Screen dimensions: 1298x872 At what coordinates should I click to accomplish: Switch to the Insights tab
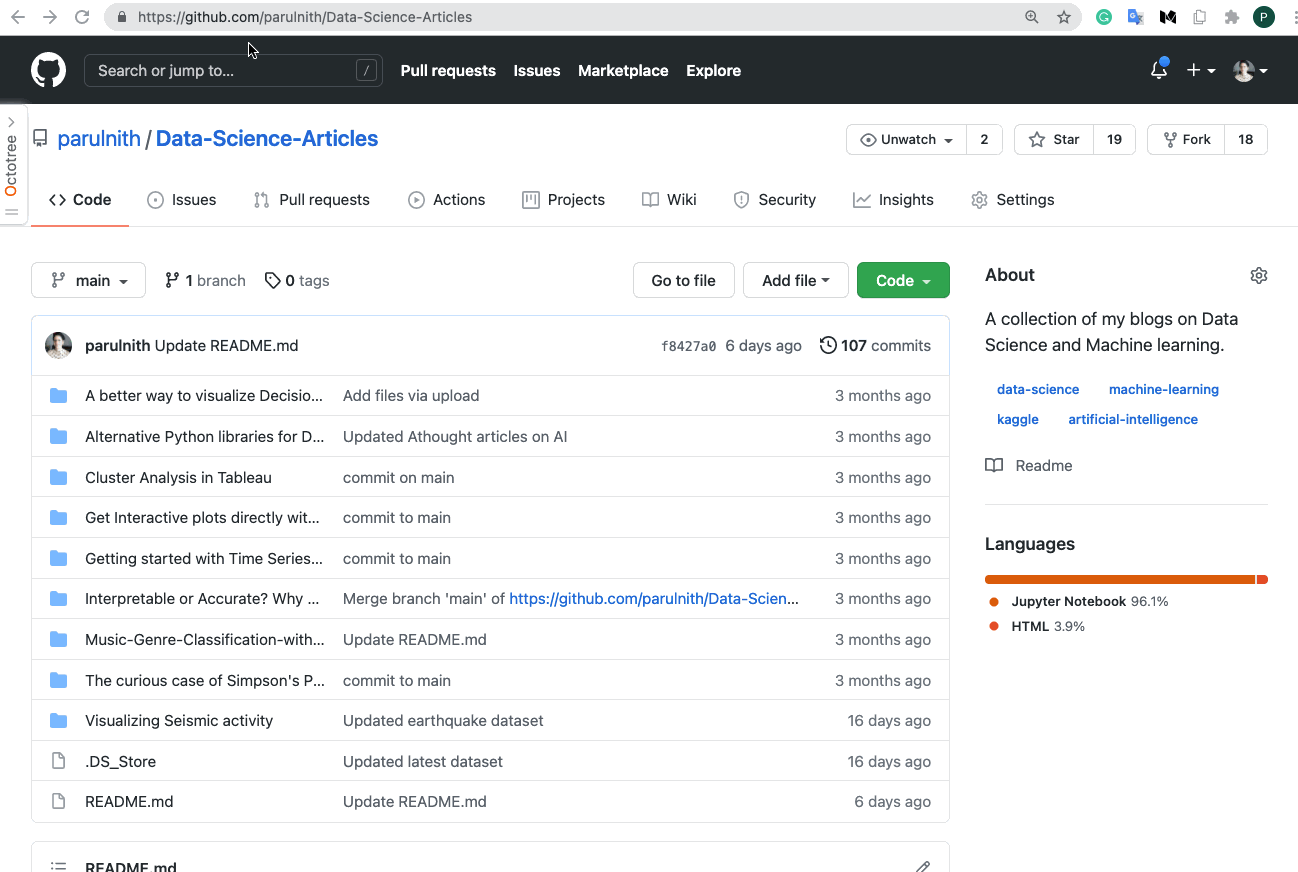(893, 200)
